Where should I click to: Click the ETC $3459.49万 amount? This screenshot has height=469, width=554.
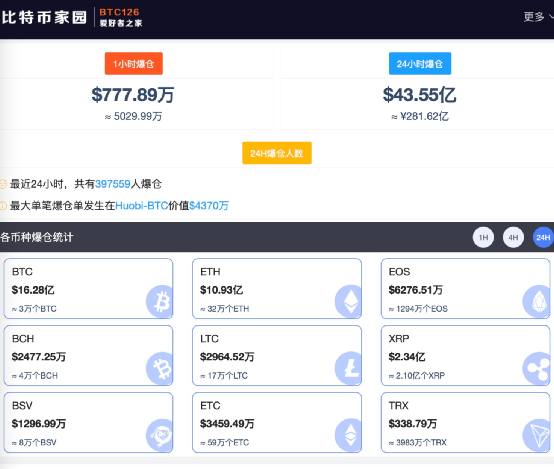[227, 424]
